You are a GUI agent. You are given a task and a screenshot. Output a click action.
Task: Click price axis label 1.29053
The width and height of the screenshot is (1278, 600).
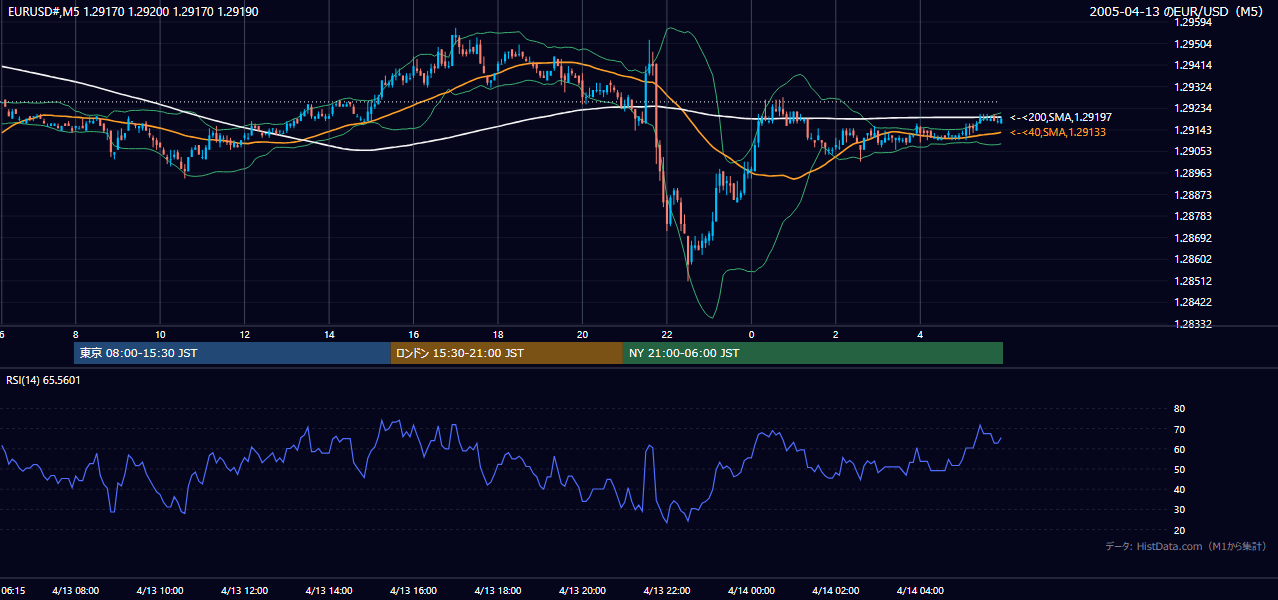pos(1192,151)
